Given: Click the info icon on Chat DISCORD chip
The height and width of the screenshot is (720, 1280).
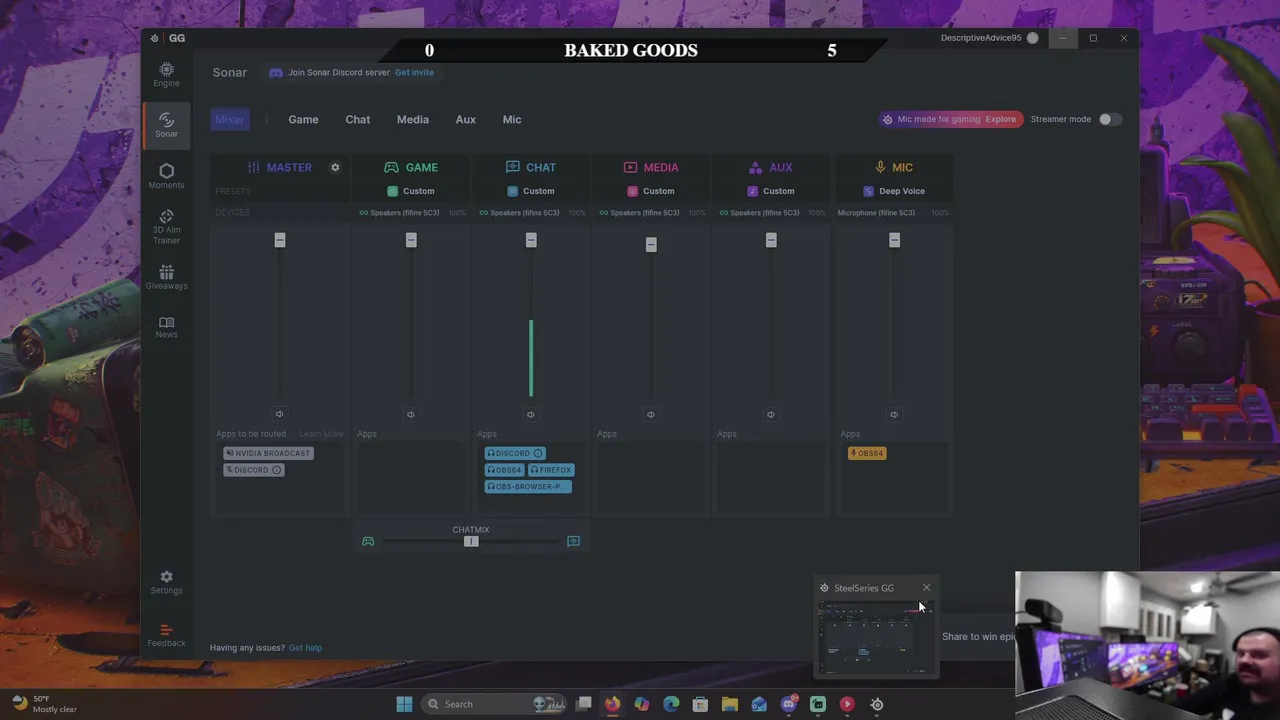Looking at the screenshot, I should [x=538, y=453].
